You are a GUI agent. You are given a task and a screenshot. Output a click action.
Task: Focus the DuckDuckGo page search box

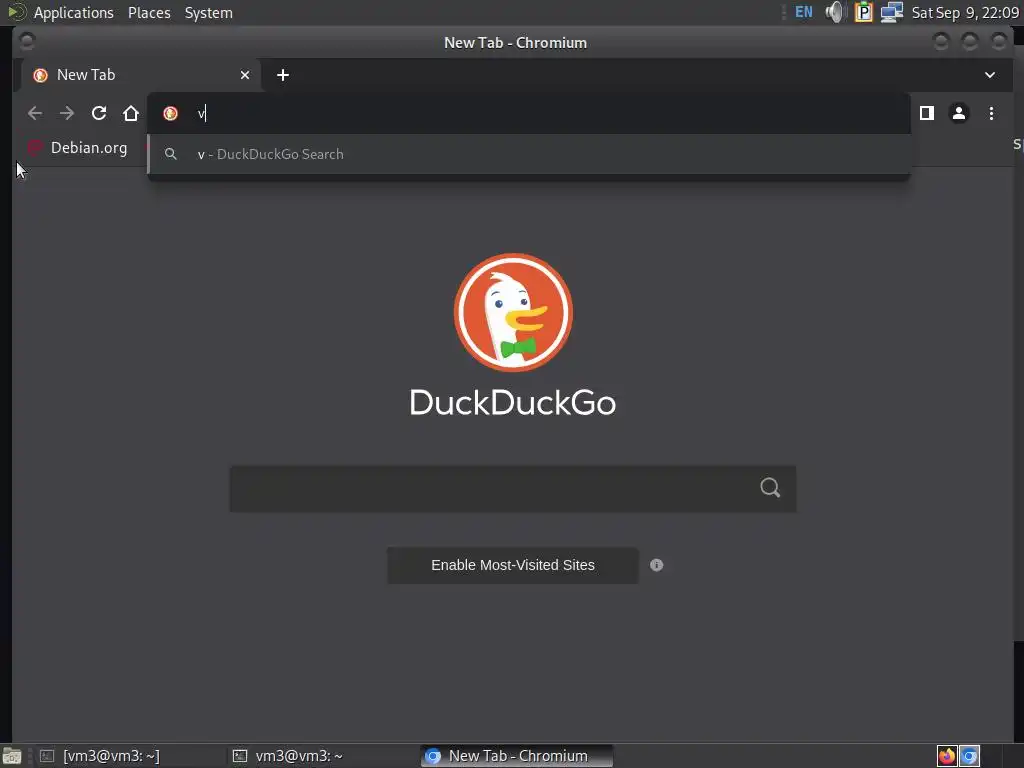(x=513, y=488)
